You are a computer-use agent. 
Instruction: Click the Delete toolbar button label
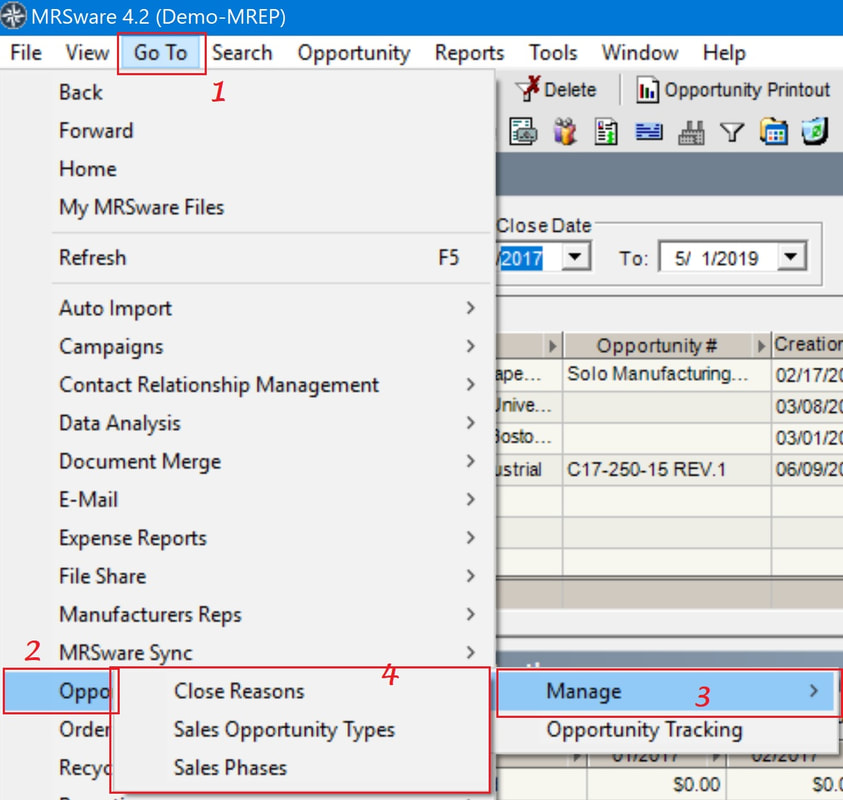570,89
